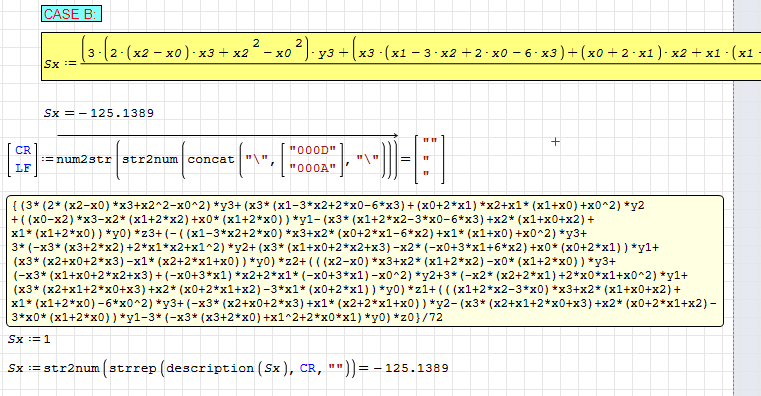Select the "000A" string element
The image size is (761, 396).
pos(313,168)
